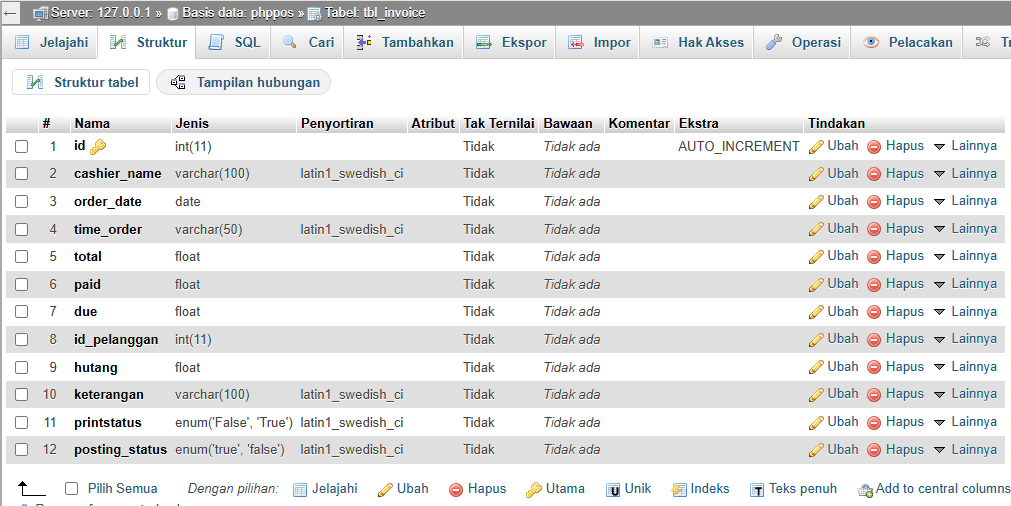Click the Teks penuh icon at bottom
The image size is (1011, 506).
tap(758, 490)
